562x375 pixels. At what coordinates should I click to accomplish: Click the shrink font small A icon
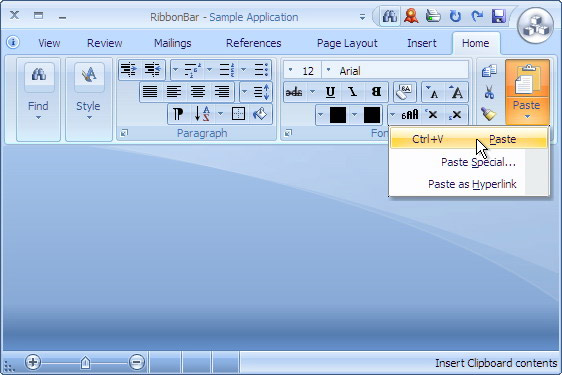click(432, 92)
